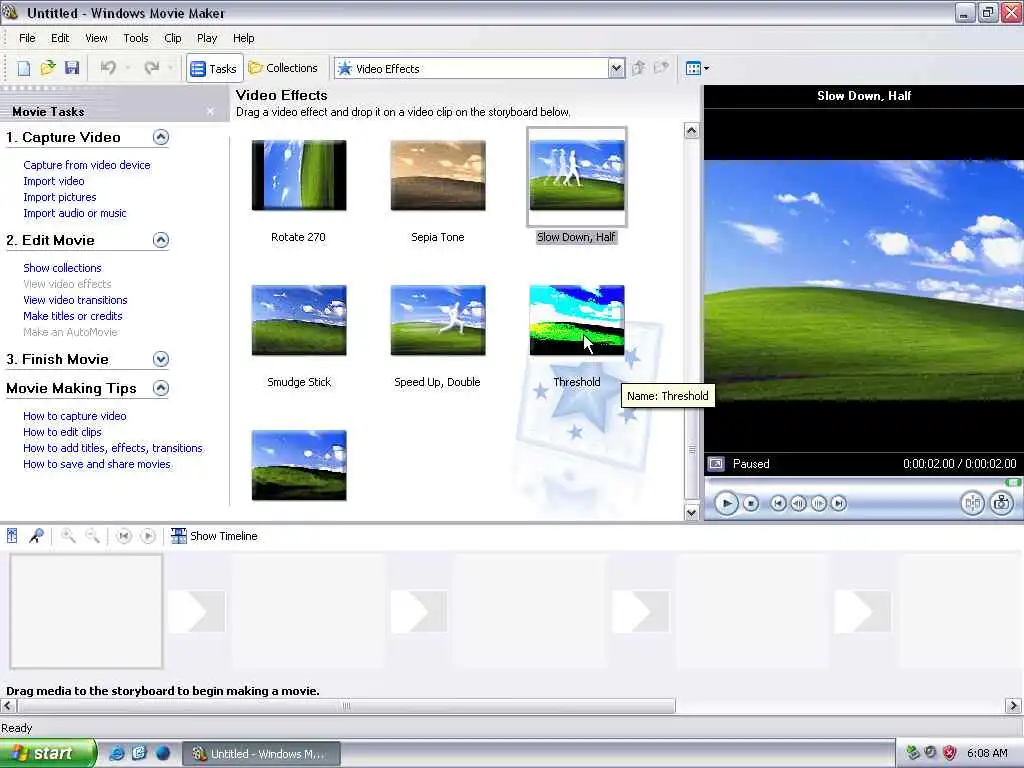
Task: Click the first empty storyboard clip cell
Action: click(86, 611)
